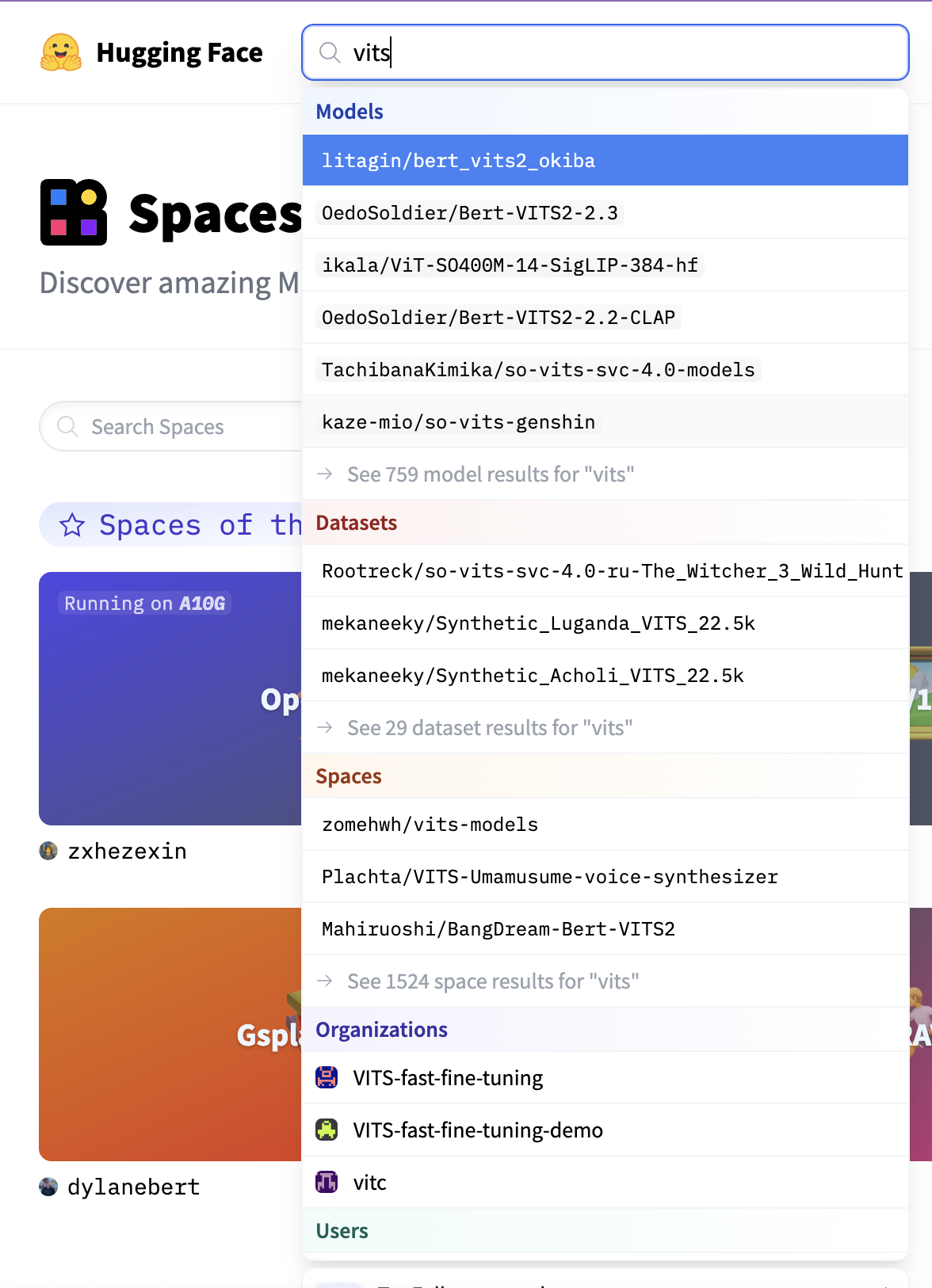The image size is (932, 1288).
Task: Click arrow icon beside 759 model results
Action: 325,474
